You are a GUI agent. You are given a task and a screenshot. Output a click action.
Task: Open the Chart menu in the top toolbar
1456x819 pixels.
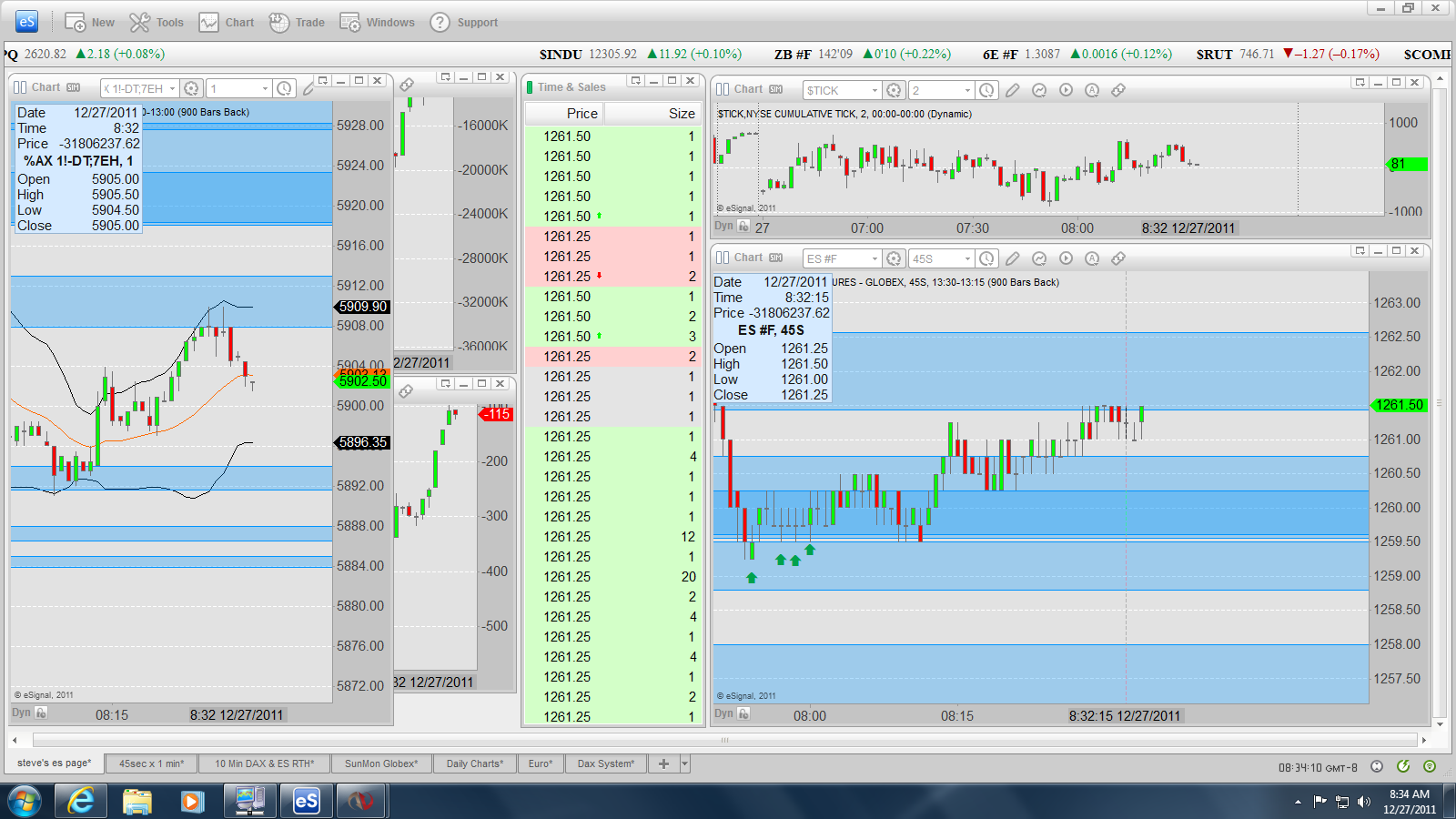[x=227, y=22]
